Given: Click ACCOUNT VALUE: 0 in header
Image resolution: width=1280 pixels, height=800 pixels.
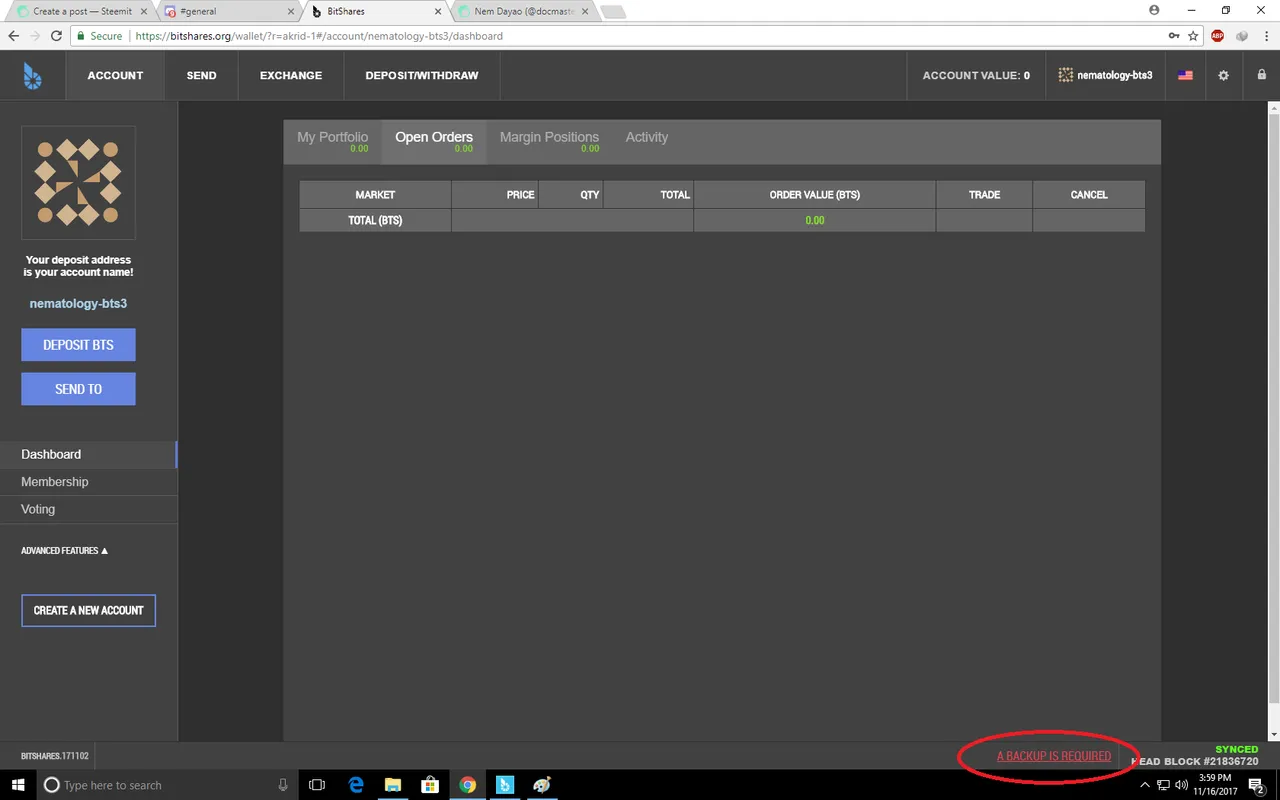Looking at the screenshot, I should [976, 75].
